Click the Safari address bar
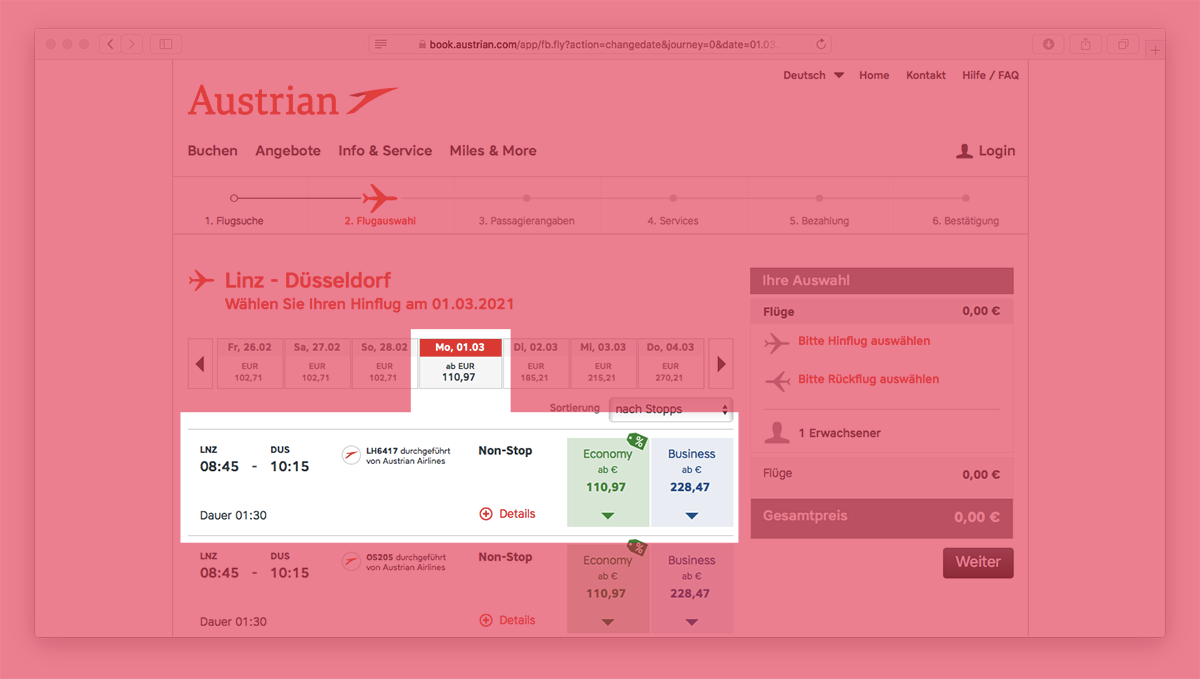This screenshot has width=1200, height=679. tap(600, 44)
